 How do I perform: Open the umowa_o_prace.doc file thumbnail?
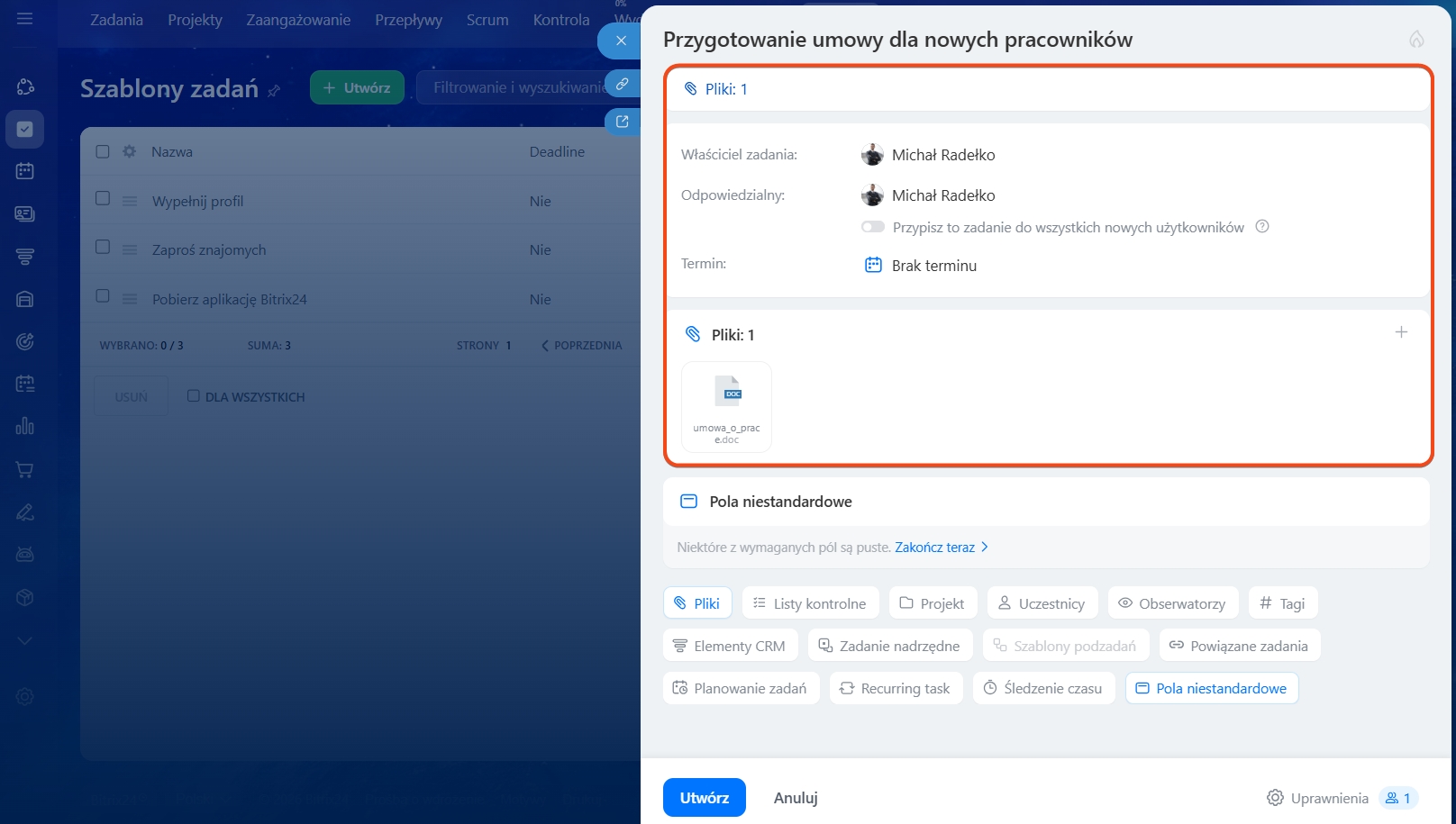(726, 406)
